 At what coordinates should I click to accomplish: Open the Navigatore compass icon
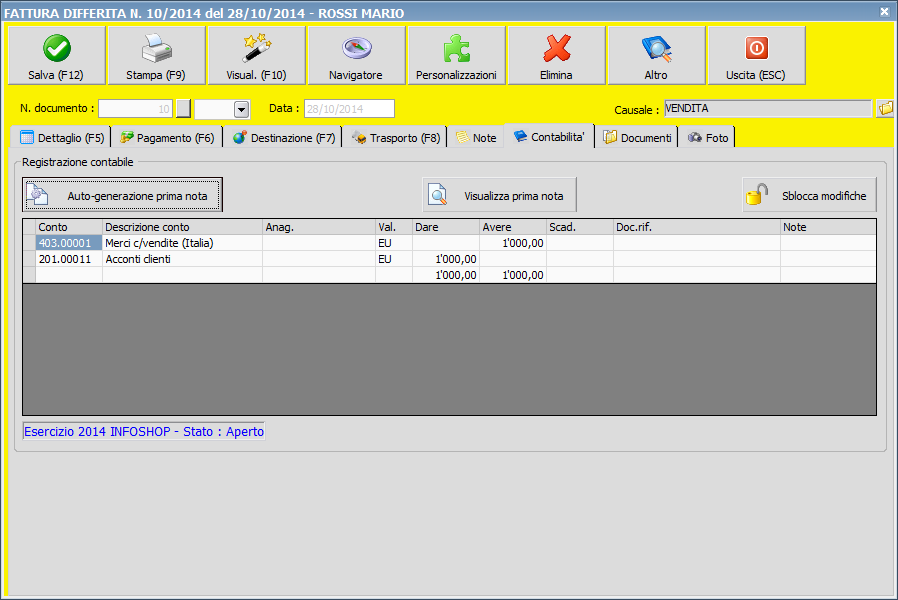tap(356, 49)
